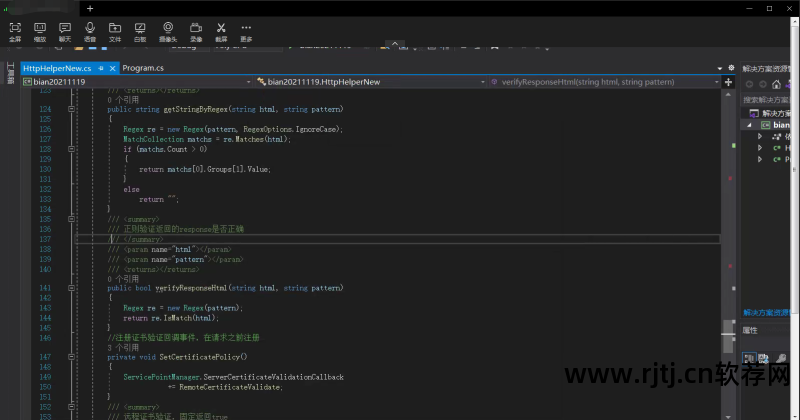Click the editor scroll up arrow
800x420 pixels.
click(x=728, y=94)
